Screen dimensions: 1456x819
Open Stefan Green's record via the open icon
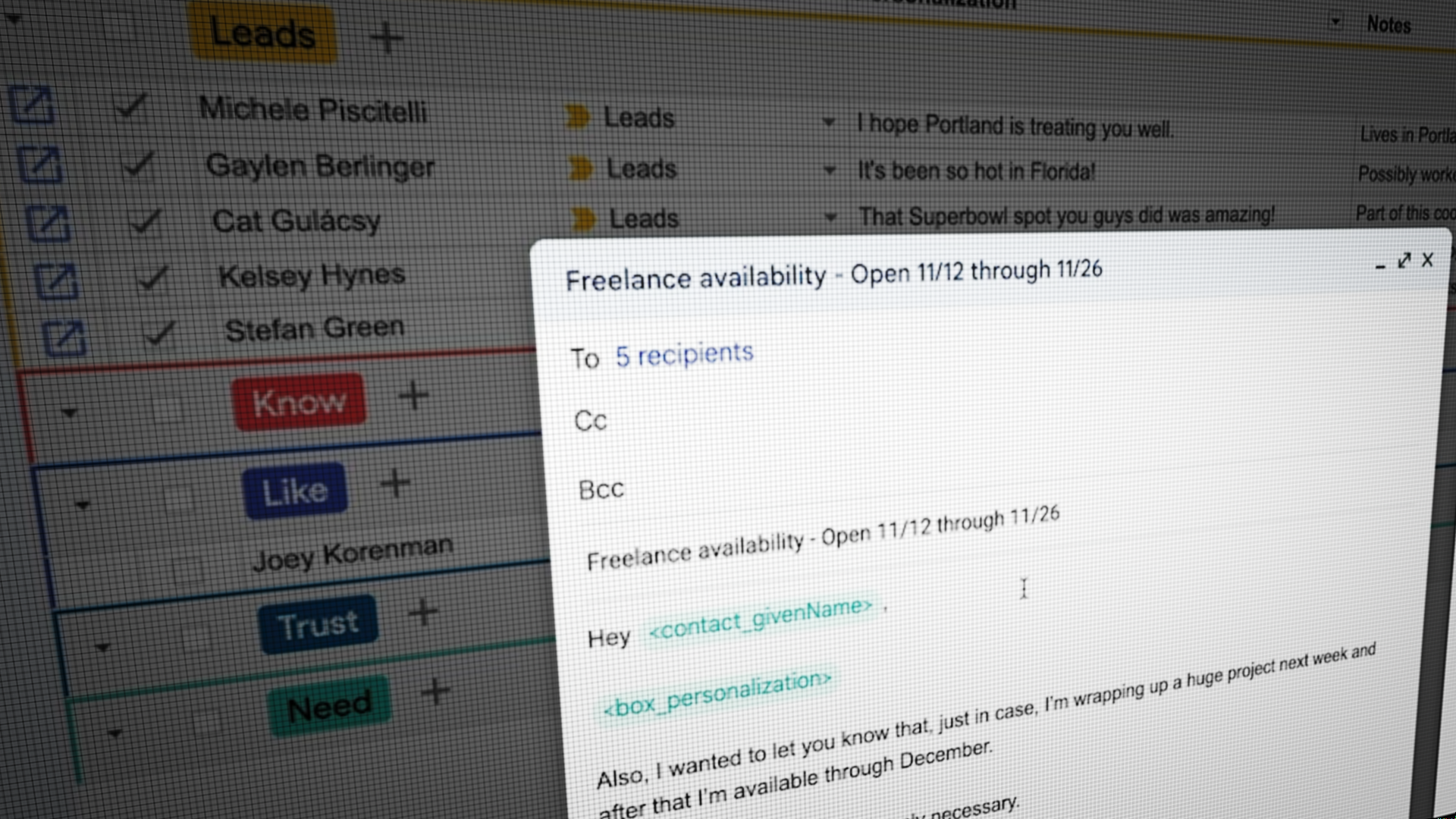pos(64,338)
